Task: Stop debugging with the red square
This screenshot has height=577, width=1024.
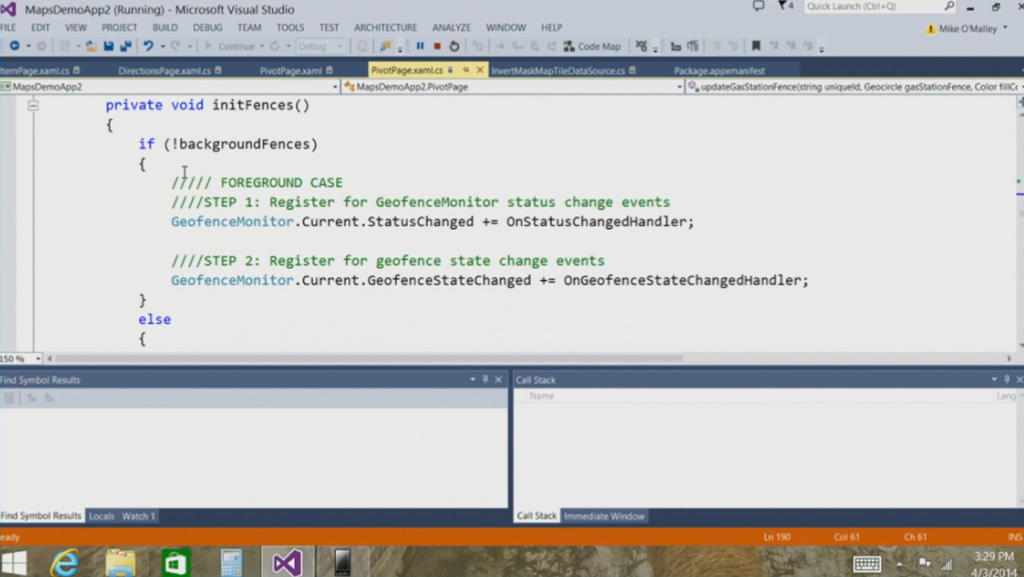Action: coord(437,46)
